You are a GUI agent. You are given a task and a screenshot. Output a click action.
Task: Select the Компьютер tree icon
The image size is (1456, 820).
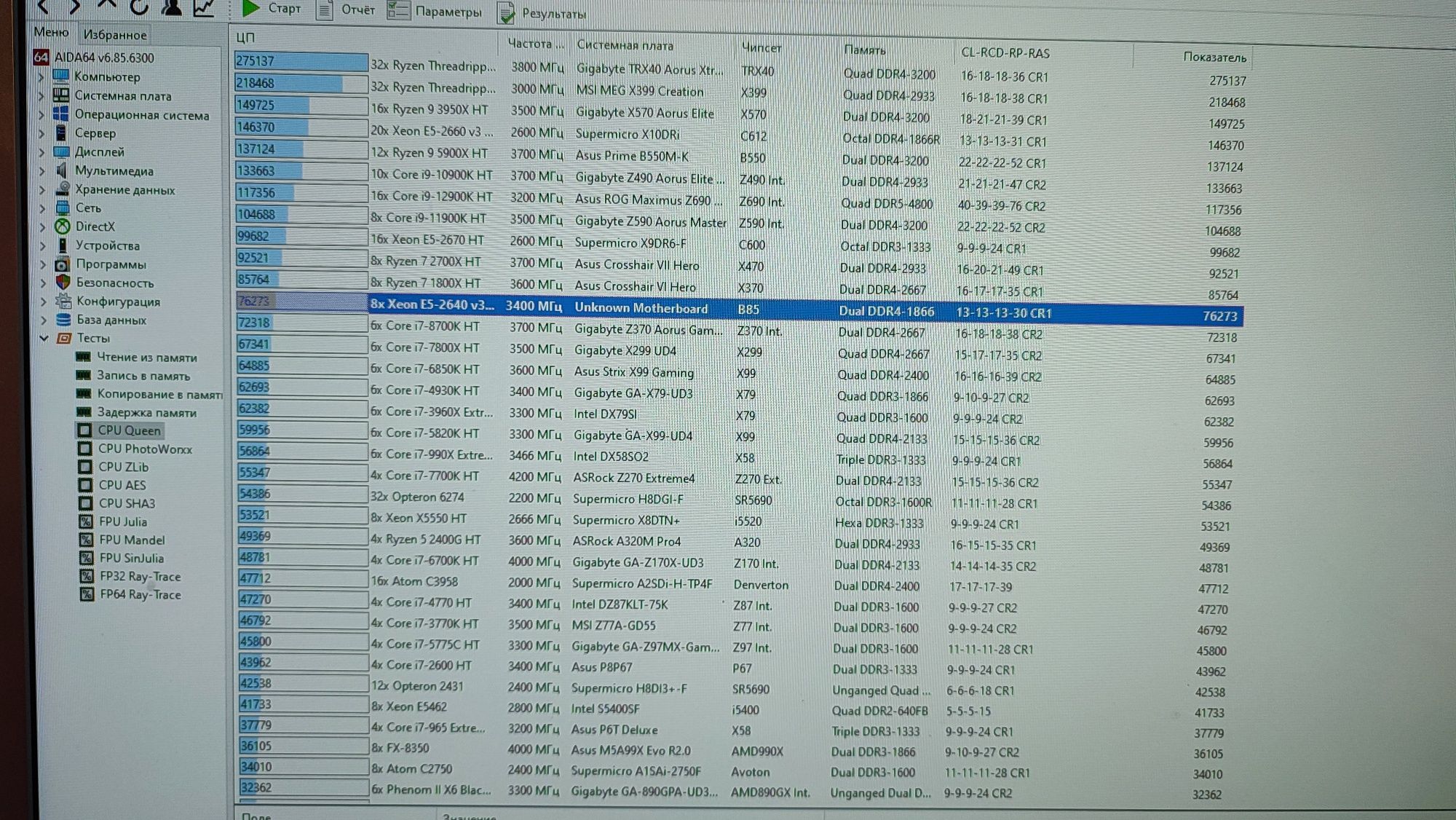pyautogui.click(x=62, y=76)
